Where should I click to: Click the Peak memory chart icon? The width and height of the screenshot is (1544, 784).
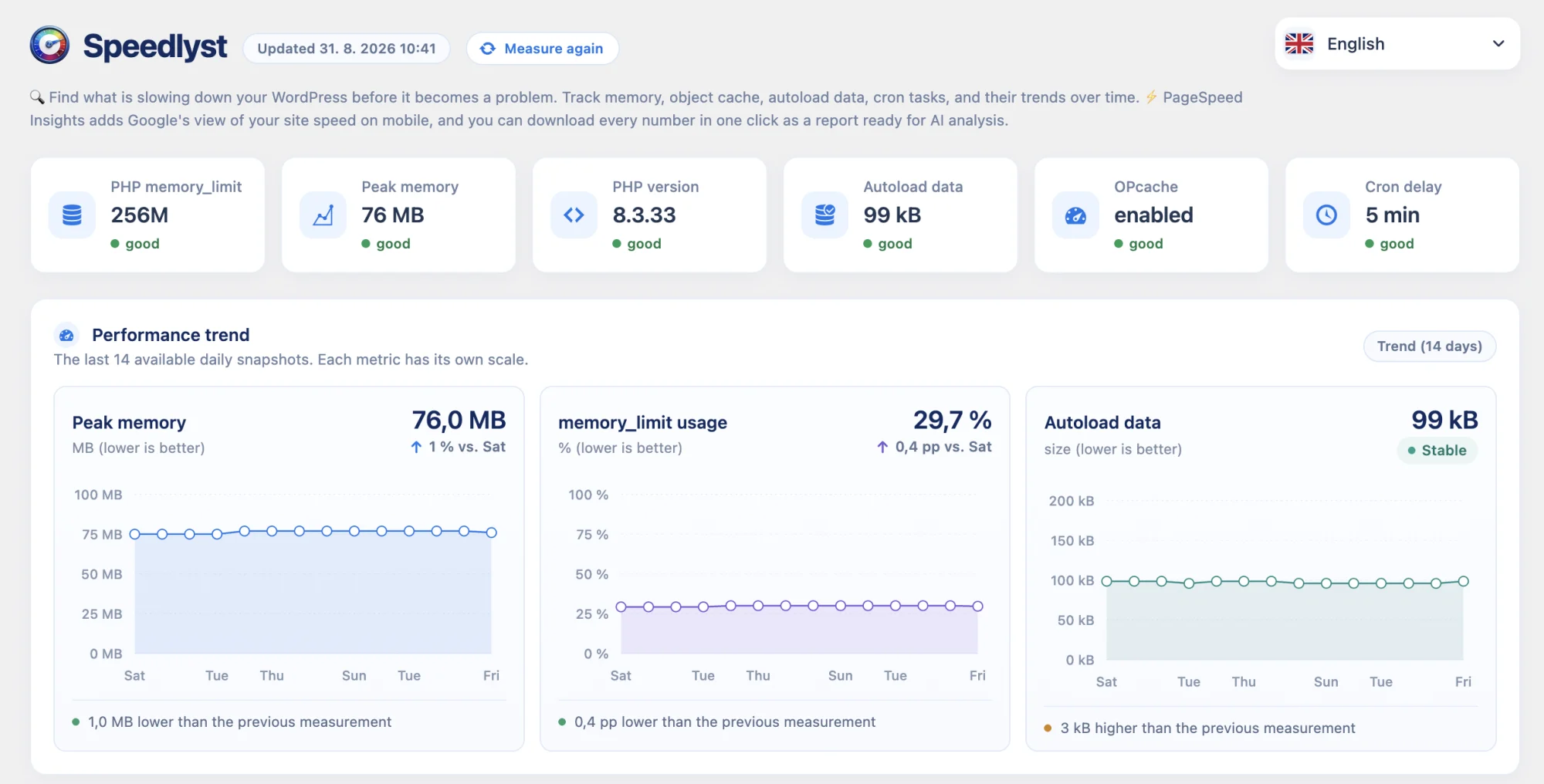pyautogui.click(x=323, y=215)
